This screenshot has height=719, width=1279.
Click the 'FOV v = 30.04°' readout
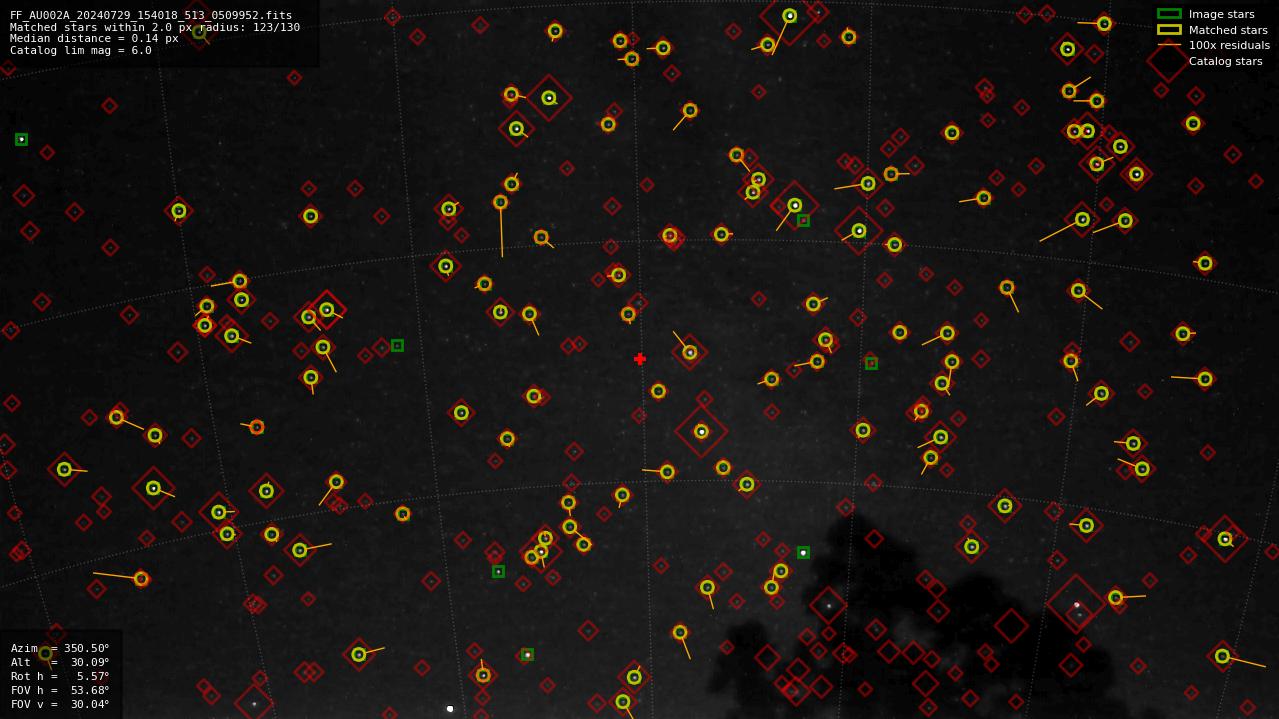pyautogui.click(x=60, y=704)
